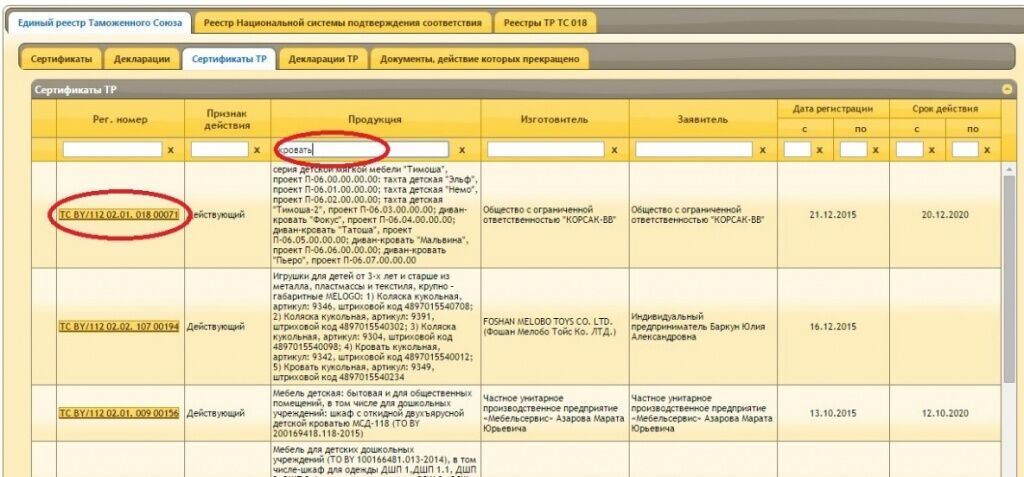1024x477 pixels.
Task: Focus the Признак действия filter field
Action: click(x=219, y=150)
